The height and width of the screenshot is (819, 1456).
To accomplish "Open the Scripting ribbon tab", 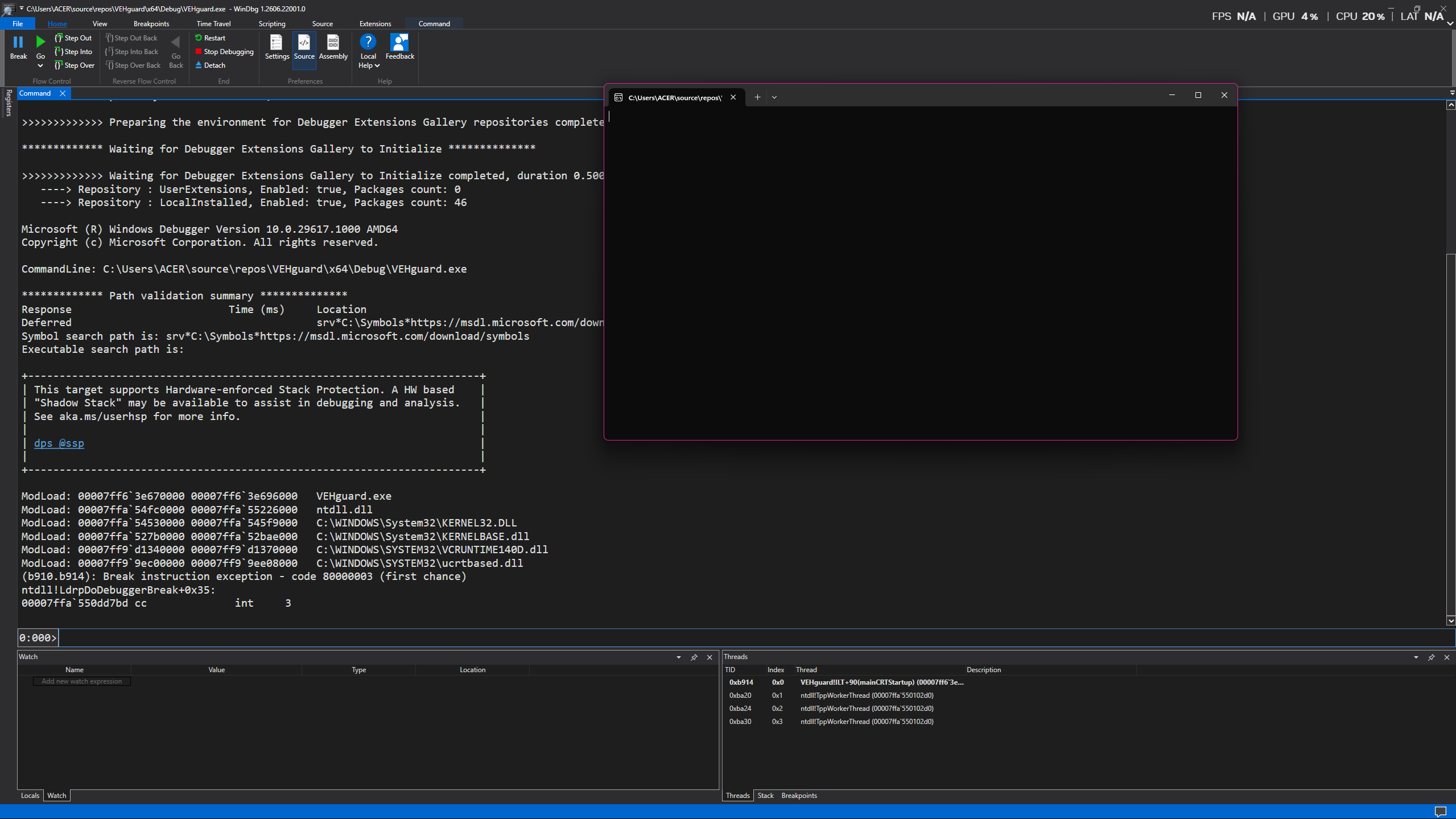I will [x=272, y=24].
